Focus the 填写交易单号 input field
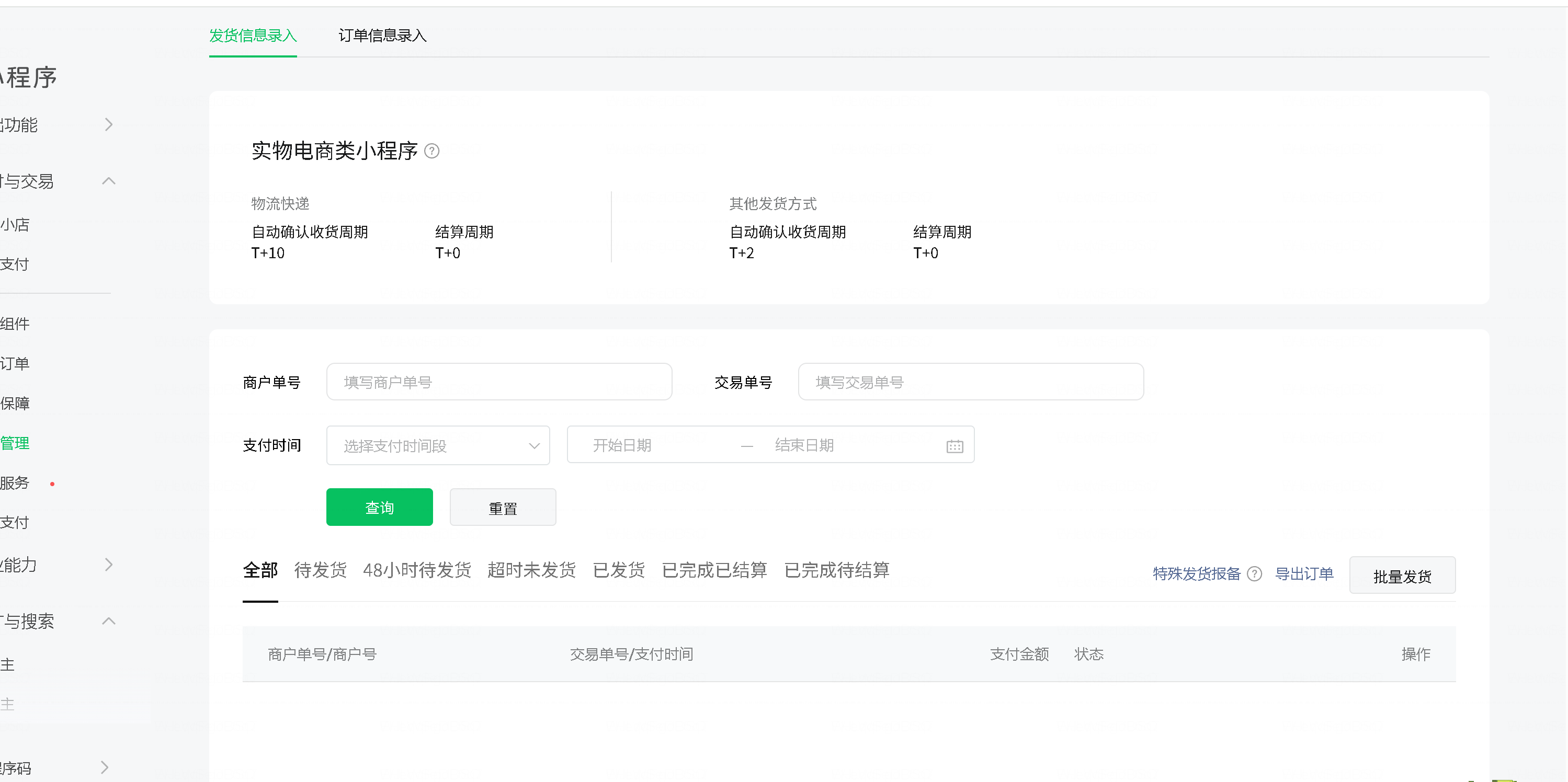This screenshot has width=1568, height=782. tap(971, 382)
